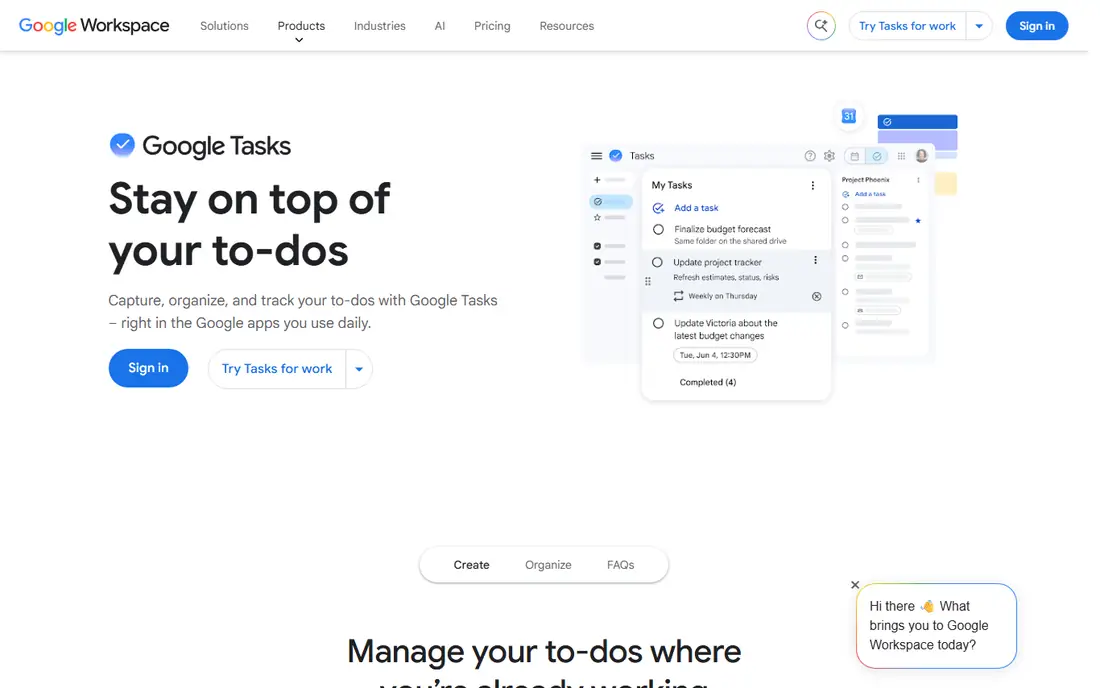Open Project Phoenix three-dot menu

[x=918, y=180]
